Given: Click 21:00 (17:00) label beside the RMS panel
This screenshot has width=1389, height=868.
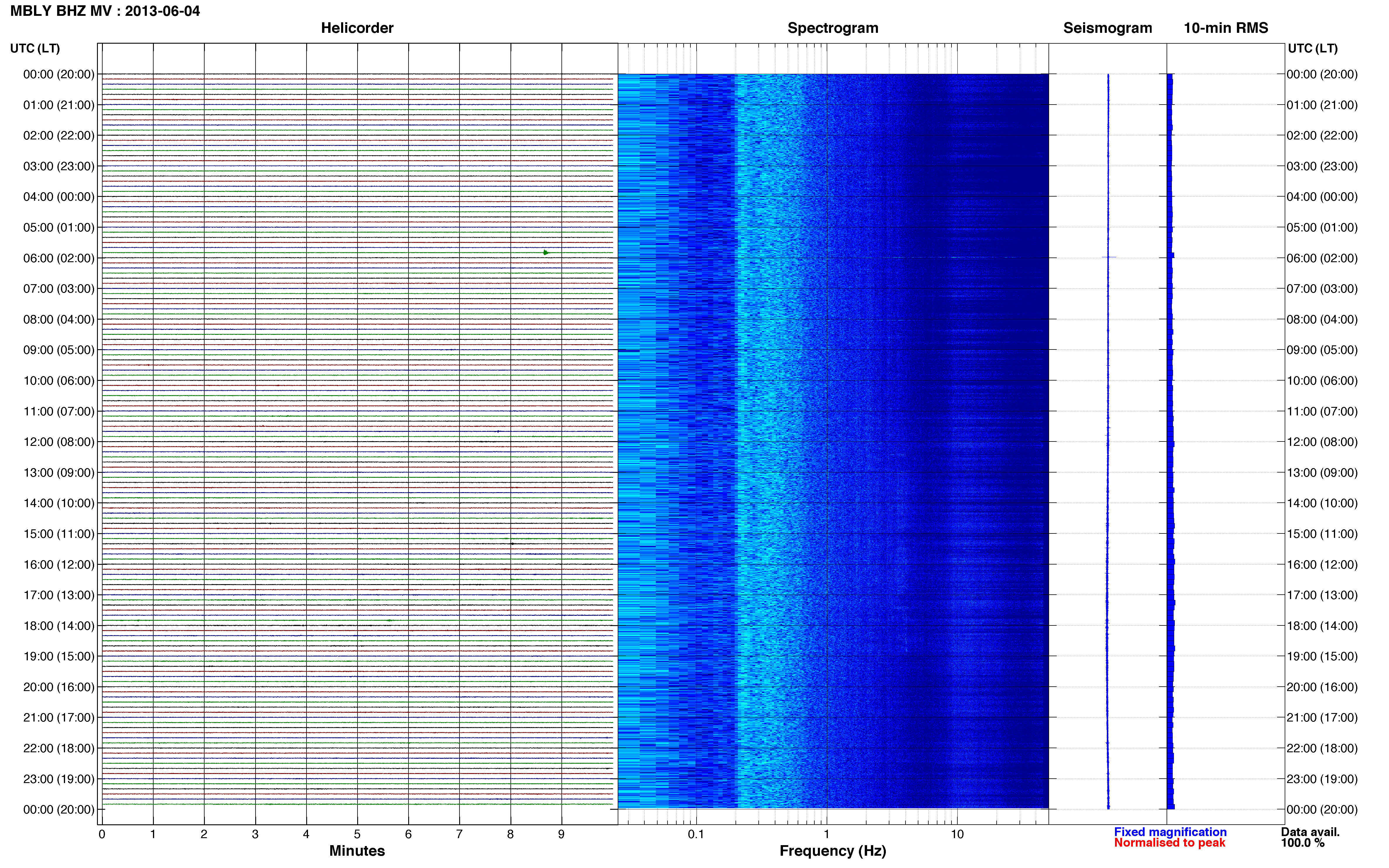Looking at the screenshot, I should tap(1322, 718).
